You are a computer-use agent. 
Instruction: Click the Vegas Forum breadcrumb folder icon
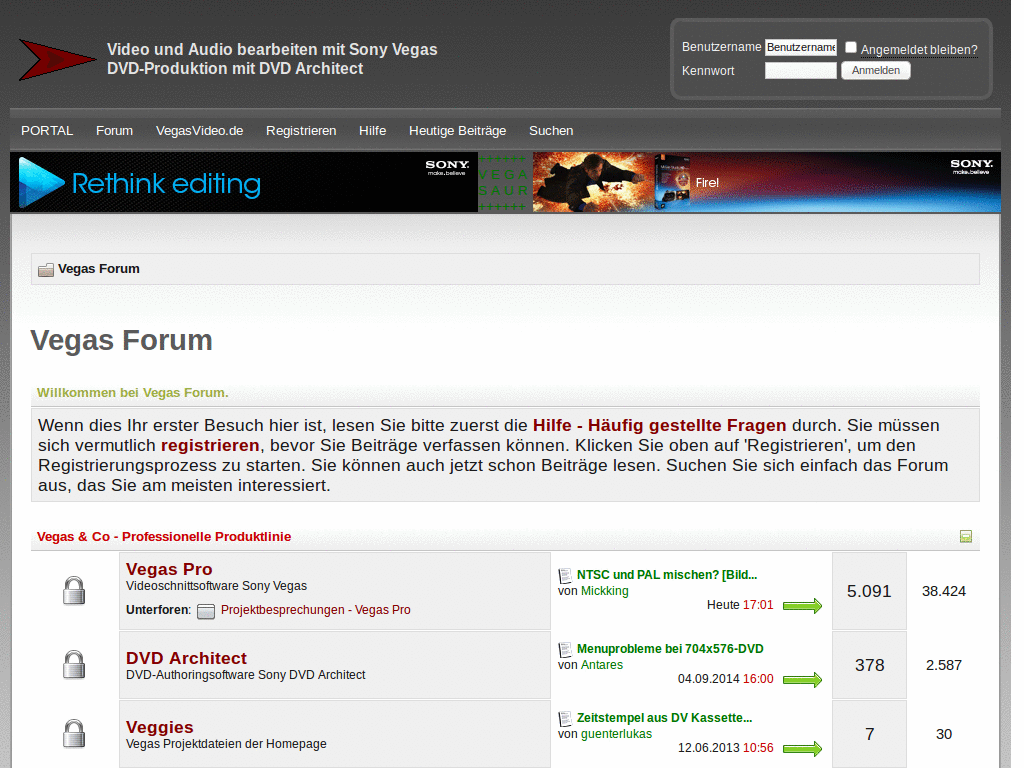(x=46, y=270)
